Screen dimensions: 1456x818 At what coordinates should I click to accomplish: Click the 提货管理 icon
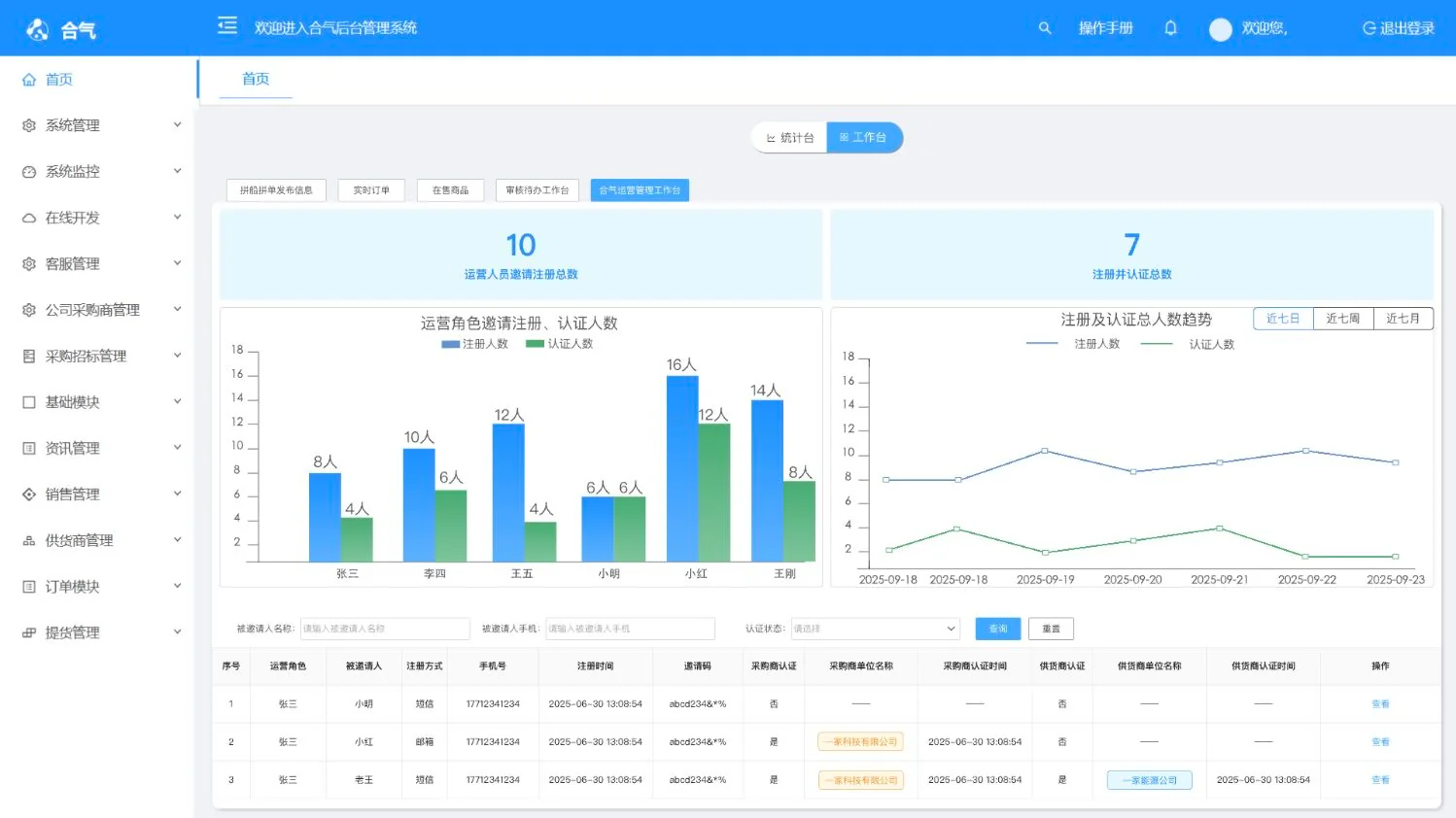[x=29, y=632]
